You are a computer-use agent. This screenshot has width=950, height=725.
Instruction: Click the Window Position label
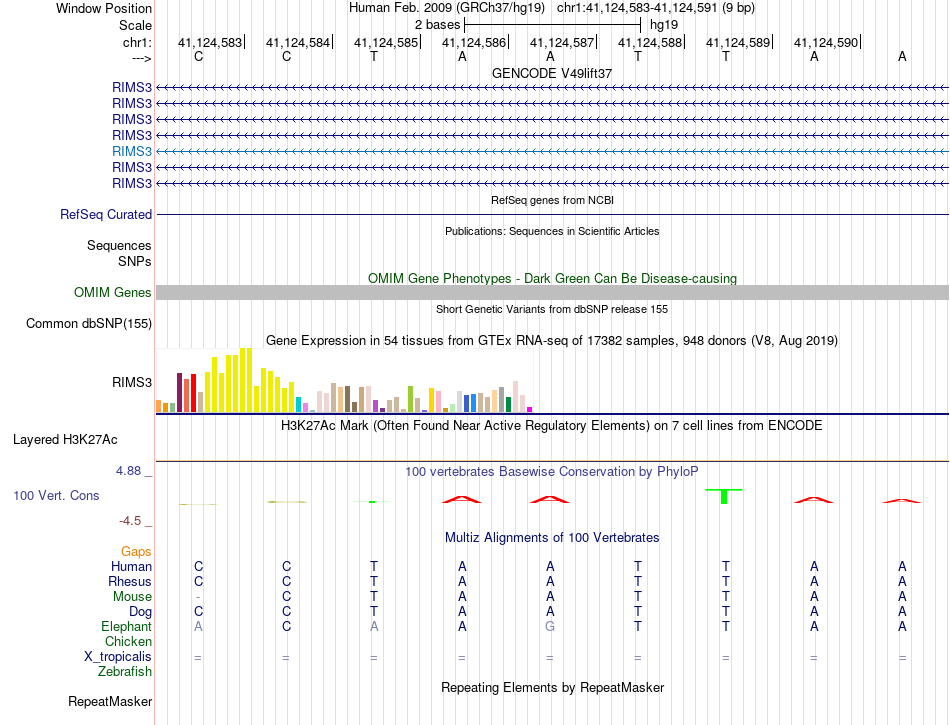click(x=104, y=8)
